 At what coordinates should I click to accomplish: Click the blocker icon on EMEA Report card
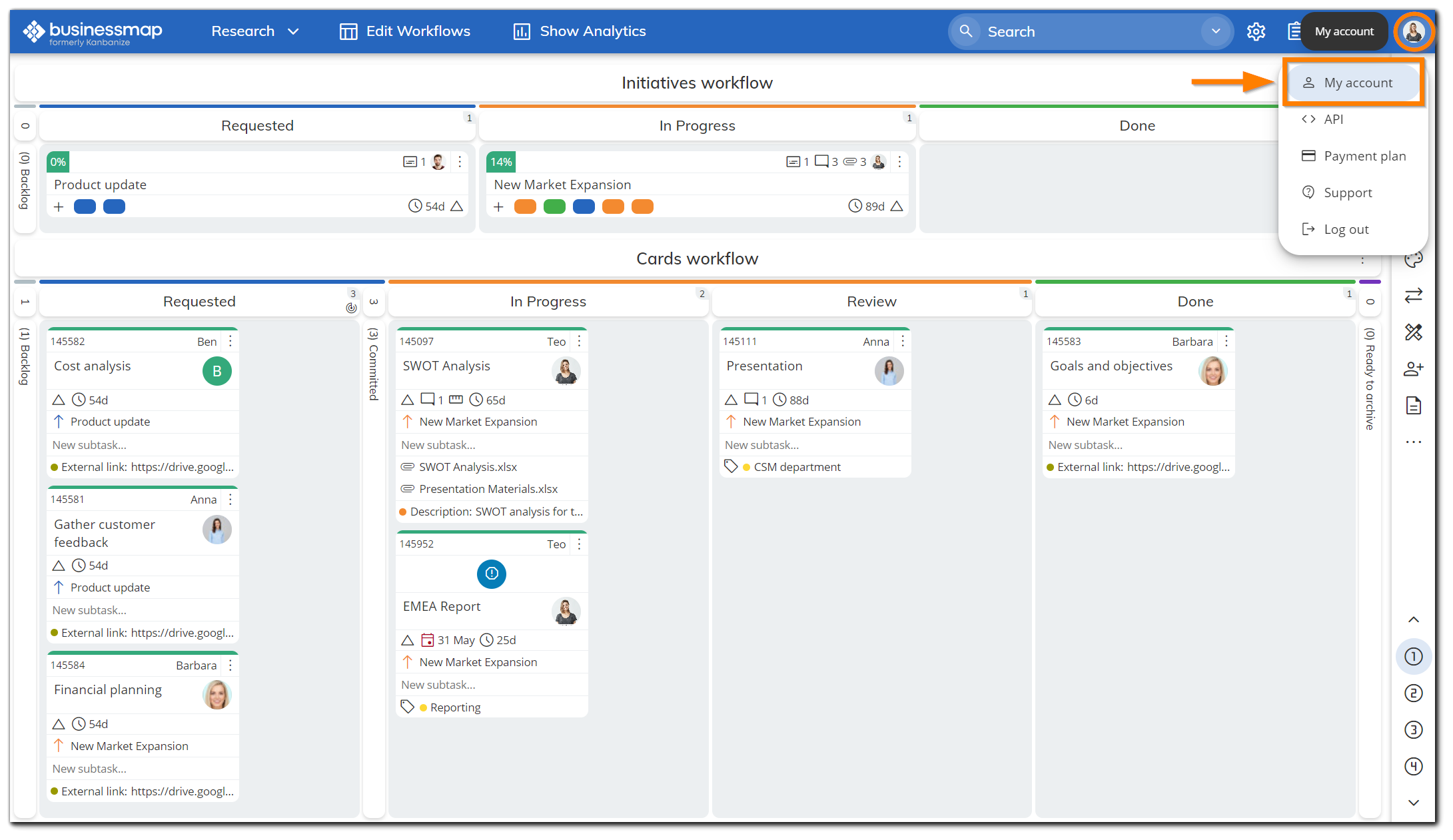pyautogui.click(x=491, y=574)
